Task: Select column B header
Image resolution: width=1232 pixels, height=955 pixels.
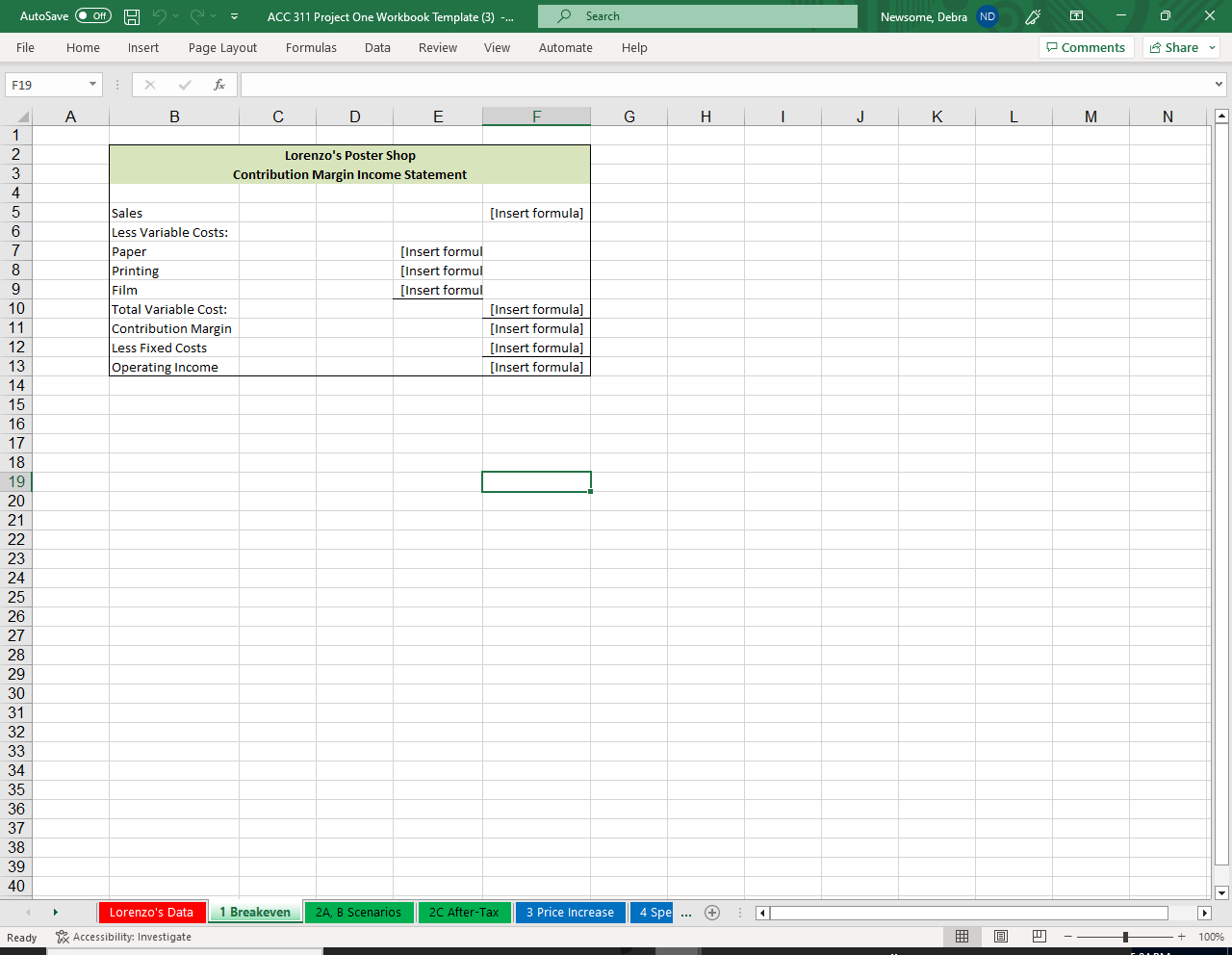Action: coord(174,116)
